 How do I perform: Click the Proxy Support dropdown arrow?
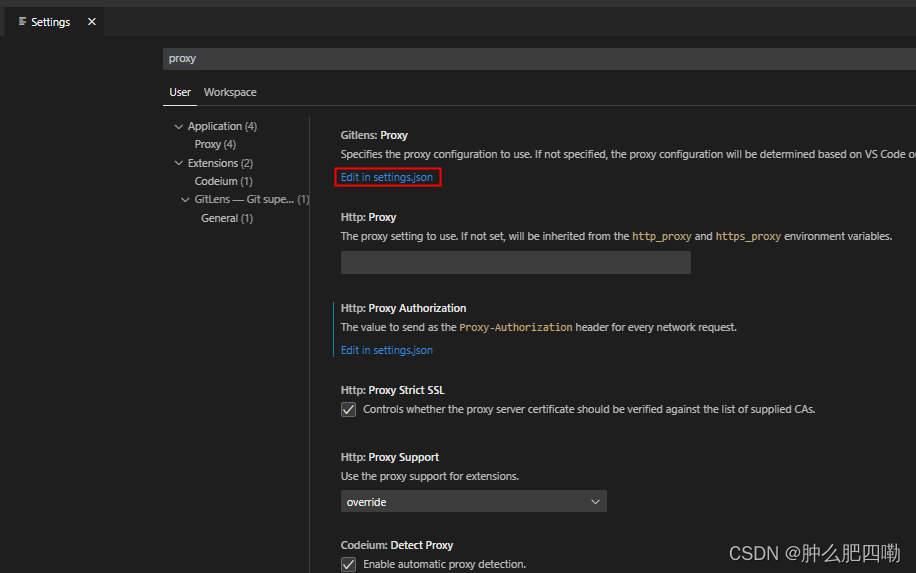[x=595, y=502]
